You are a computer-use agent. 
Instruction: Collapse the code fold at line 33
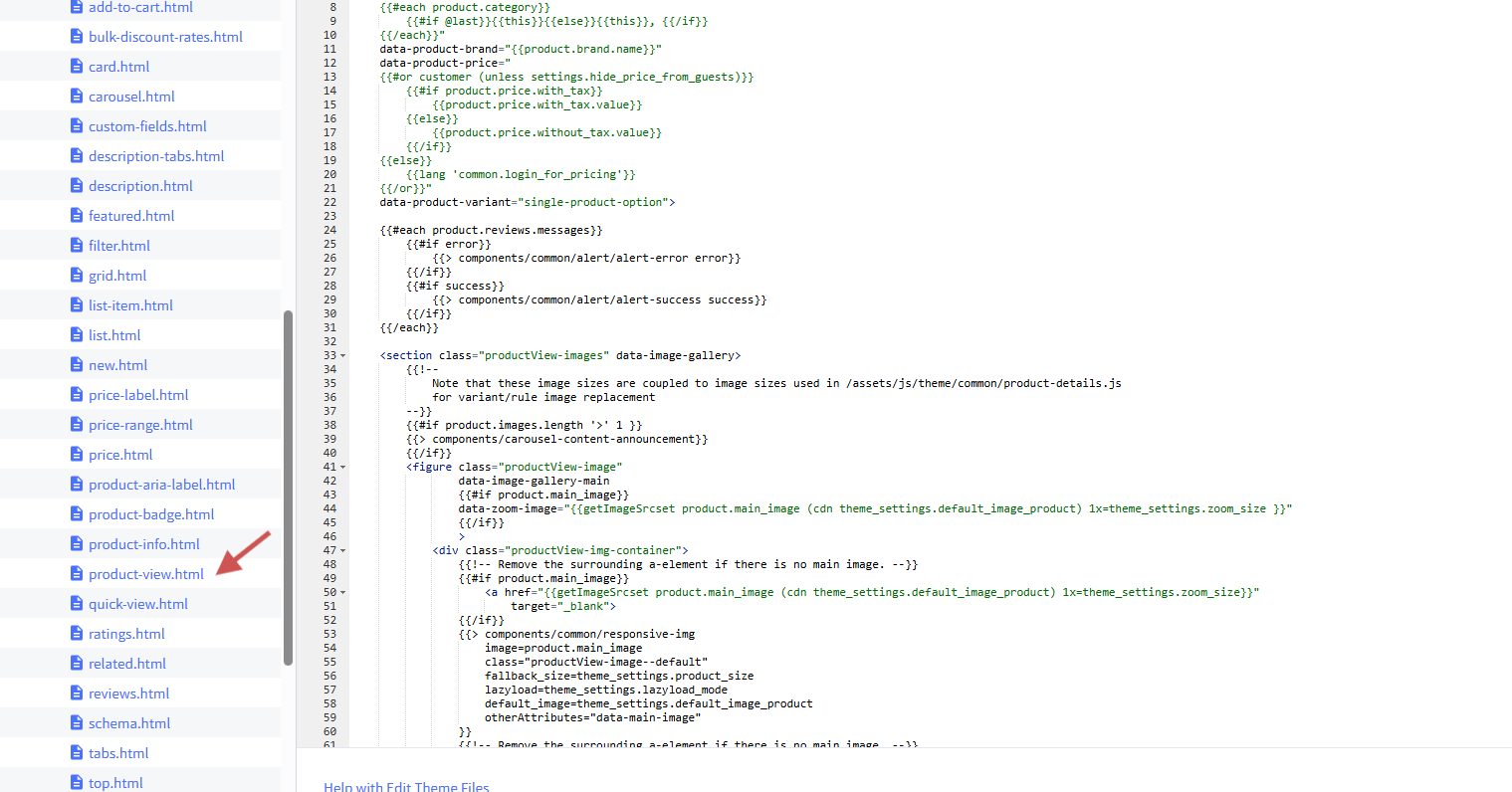click(343, 355)
